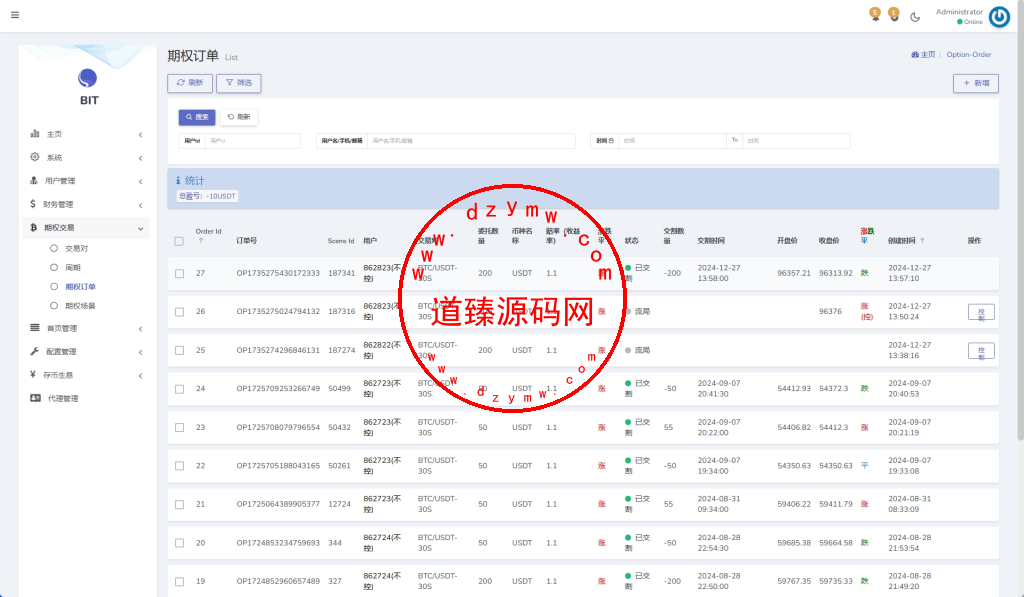Viewport: 1024px width, 597px height.
Task: Expand the 首页管理 menu chevron
Action: (x=140, y=329)
